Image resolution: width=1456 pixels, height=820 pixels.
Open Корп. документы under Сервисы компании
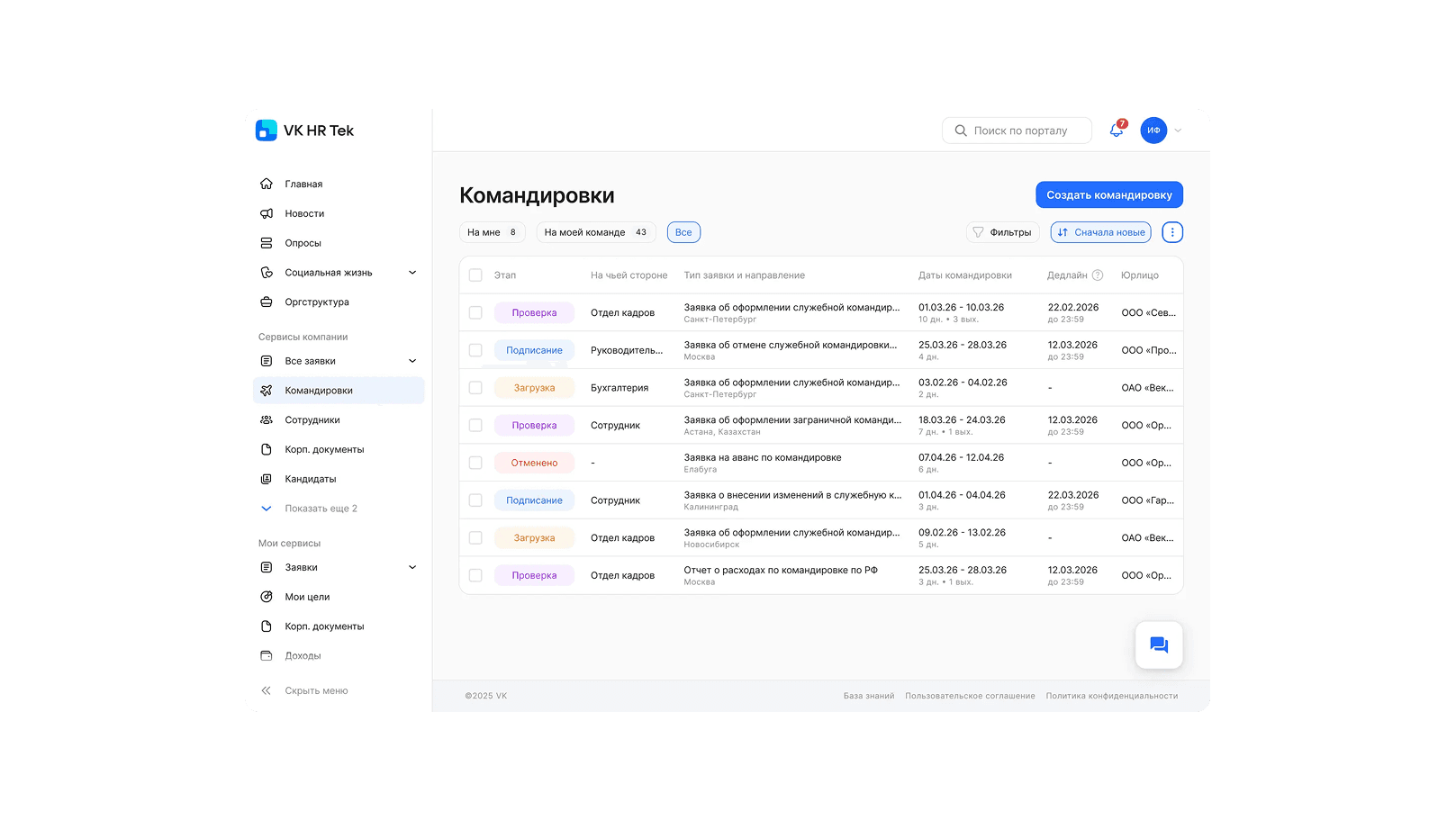pos(324,449)
